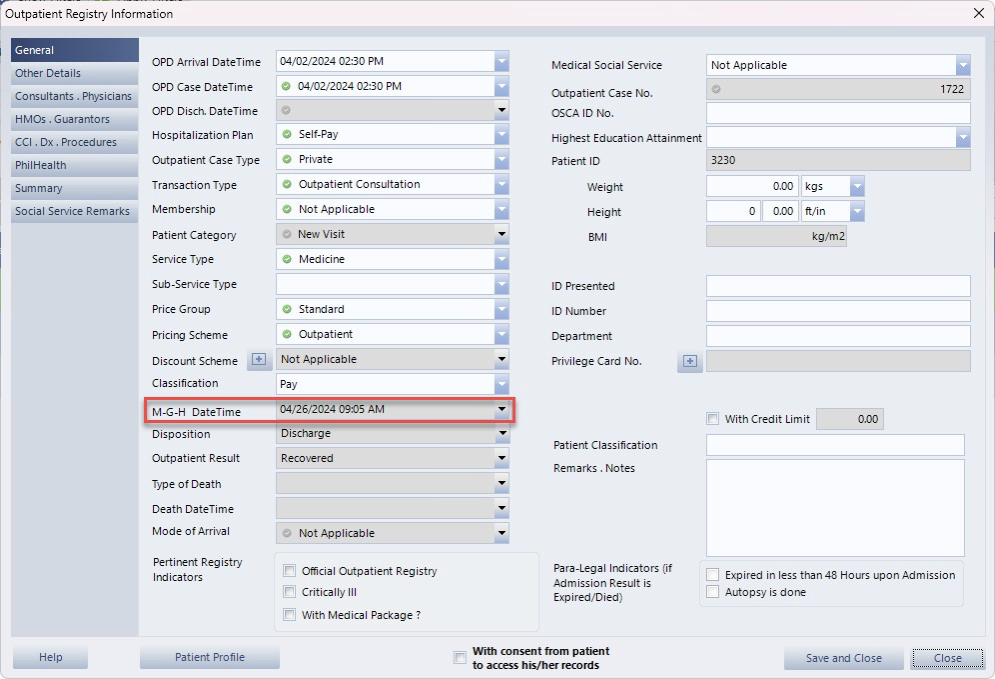995x679 pixels.
Task: Open the weight unit kgs dropdown
Action: click(856, 187)
